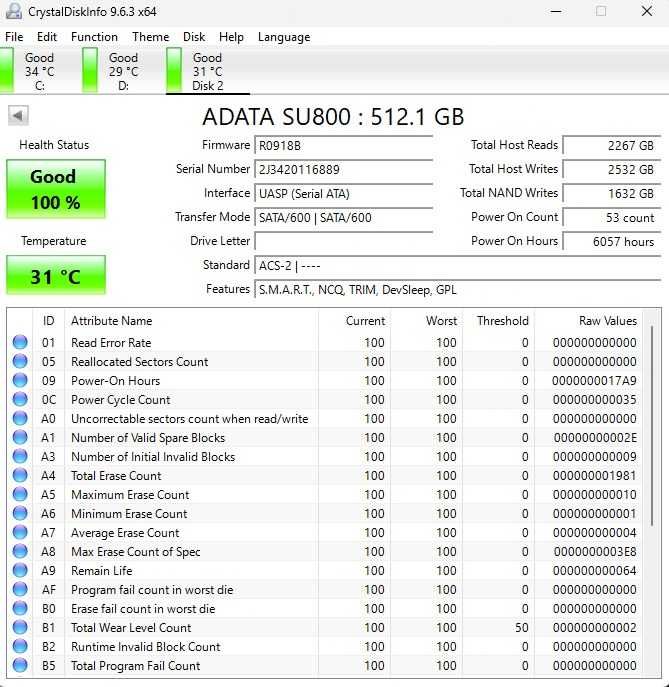Open the Disk menu
The height and width of the screenshot is (687, 669).
[x=194, y=37]
